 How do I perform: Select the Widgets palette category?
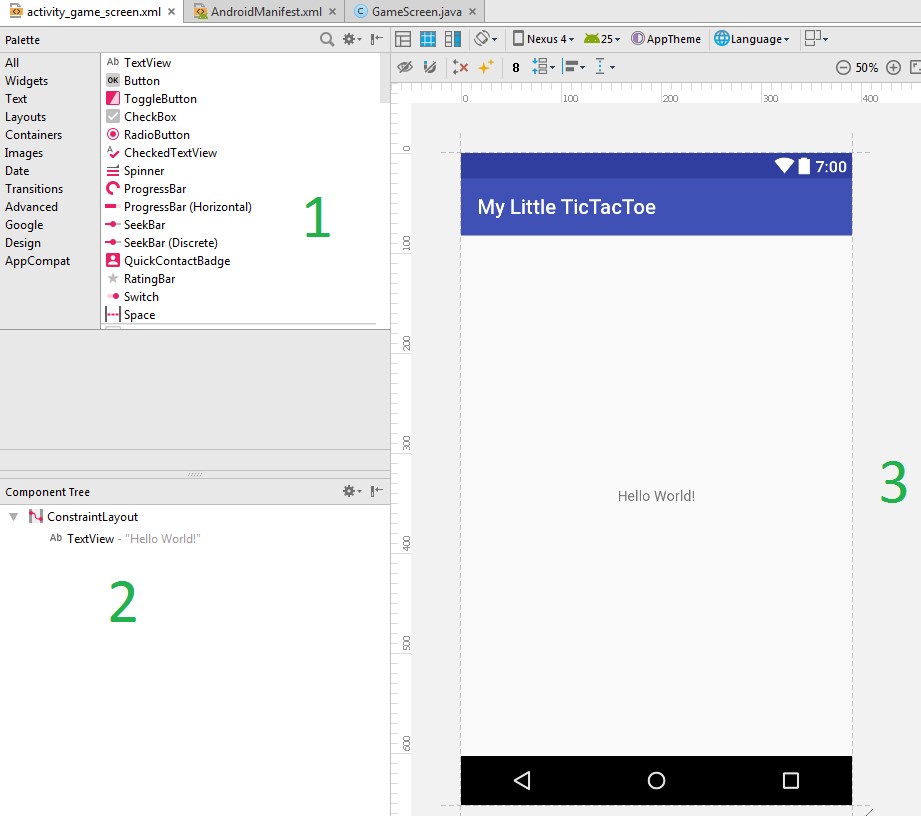[x=26, y=81]
